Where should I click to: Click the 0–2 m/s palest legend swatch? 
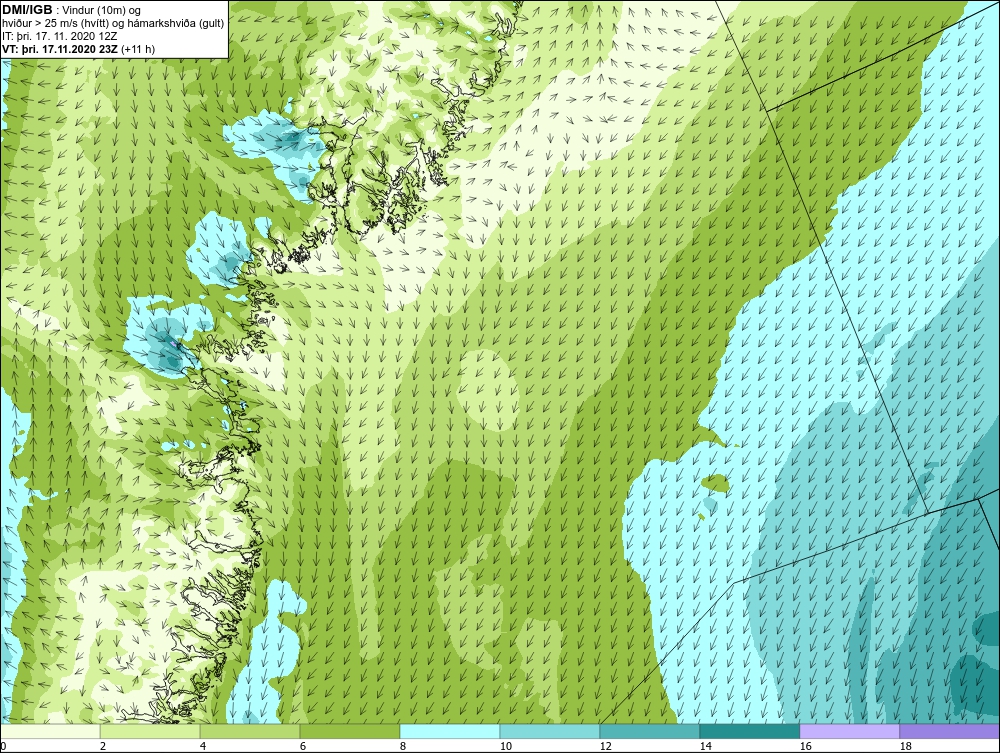click(51, 731)
